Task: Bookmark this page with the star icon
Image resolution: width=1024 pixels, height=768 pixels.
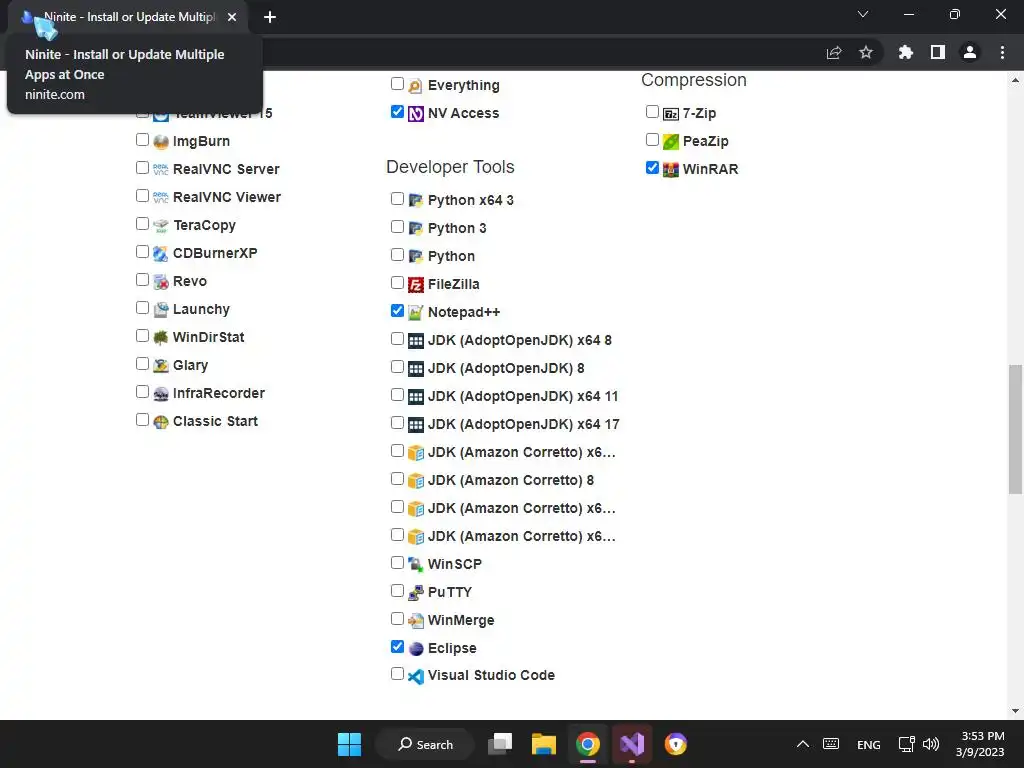Action: 865,52
